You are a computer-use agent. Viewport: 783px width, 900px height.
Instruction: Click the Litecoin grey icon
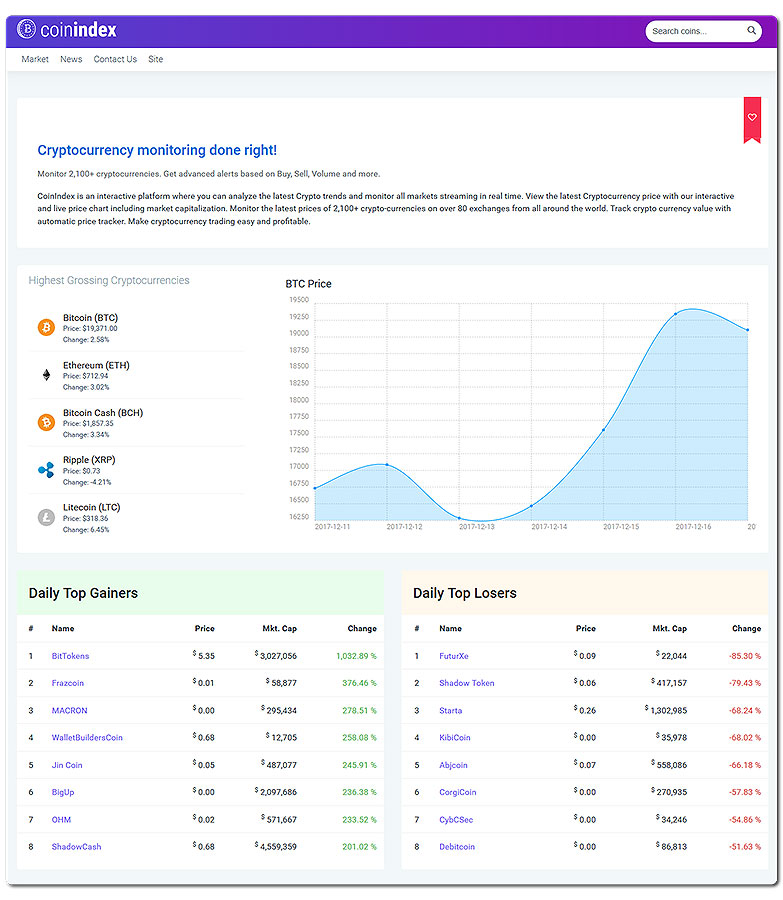(x=46, y=517)
